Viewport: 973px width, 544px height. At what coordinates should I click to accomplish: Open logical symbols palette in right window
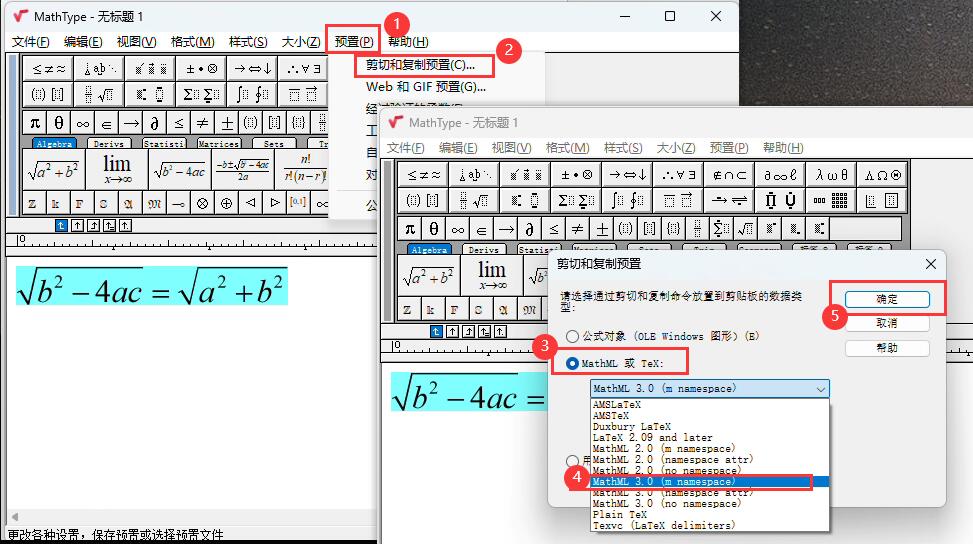(679, 175)
